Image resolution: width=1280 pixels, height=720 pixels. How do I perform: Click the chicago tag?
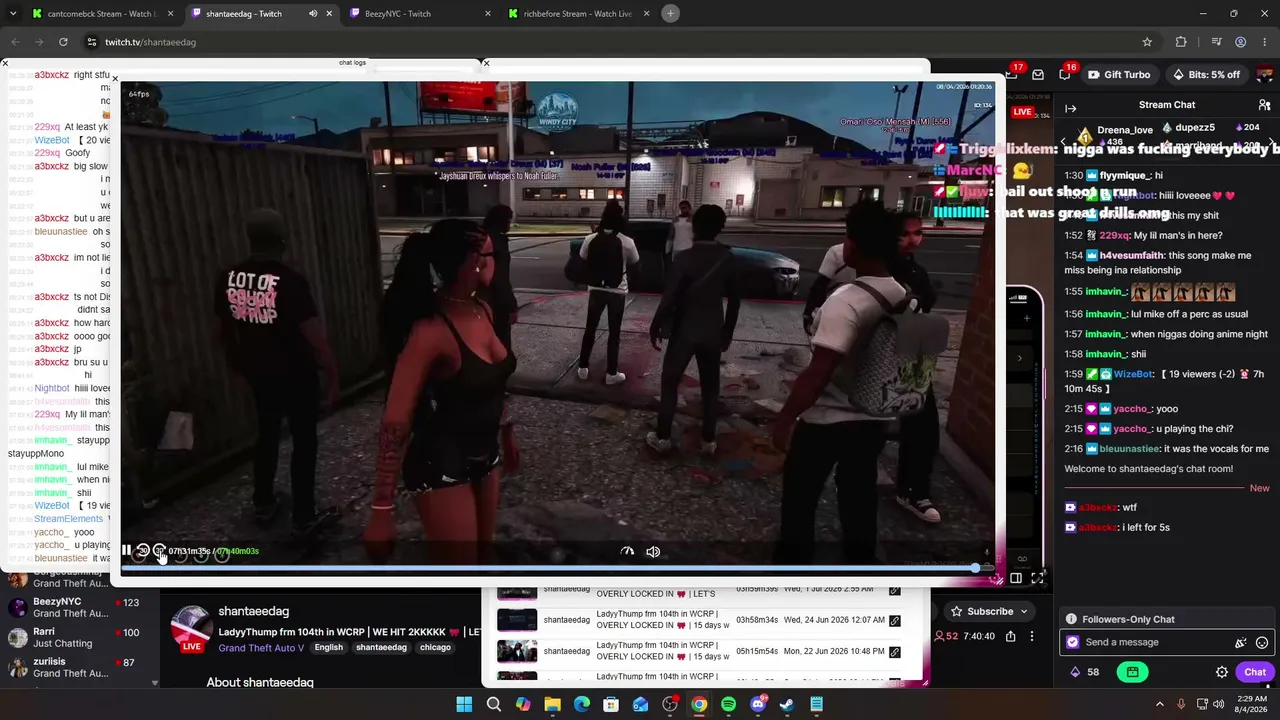tap(435, 648)
